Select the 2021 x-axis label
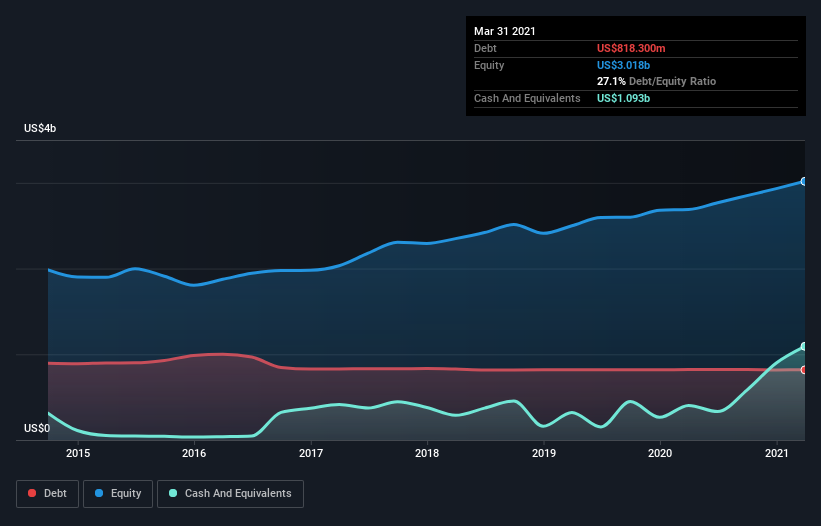This screenshot has width=821, height=526. (x=776, y=453)
